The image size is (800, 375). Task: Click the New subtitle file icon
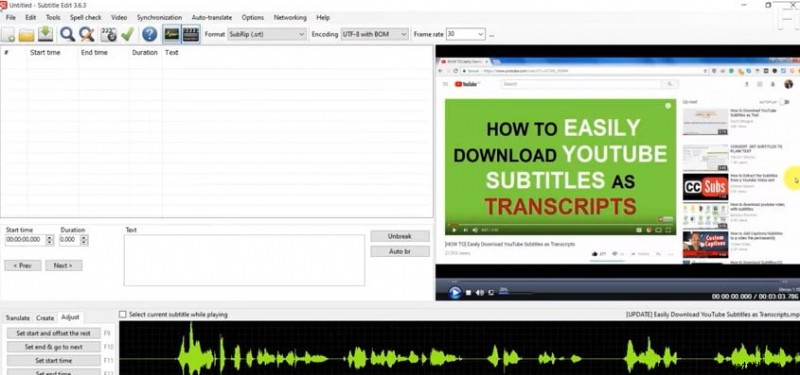point(9,35)
